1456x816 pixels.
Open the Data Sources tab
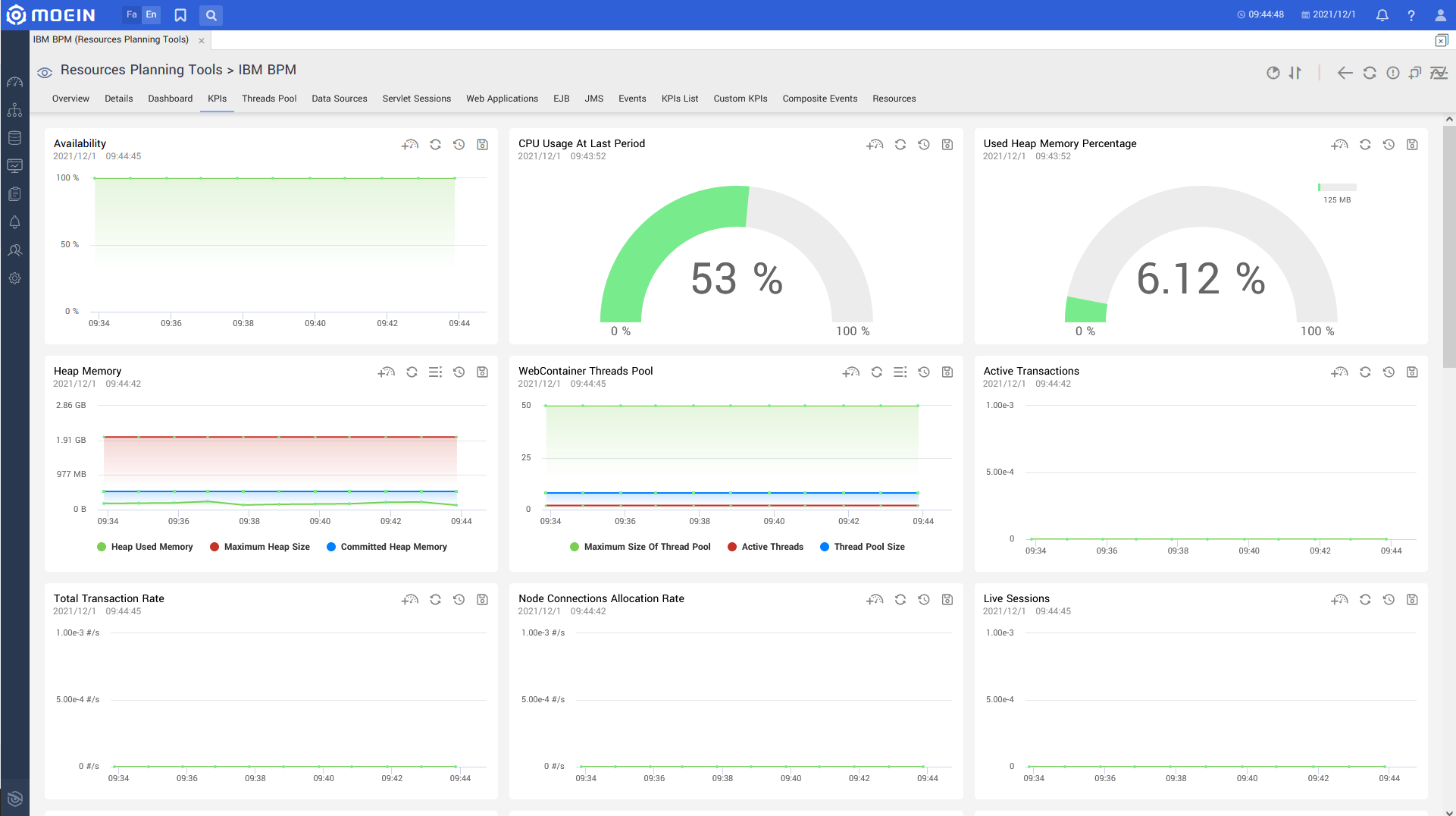[x=339, y=99]
